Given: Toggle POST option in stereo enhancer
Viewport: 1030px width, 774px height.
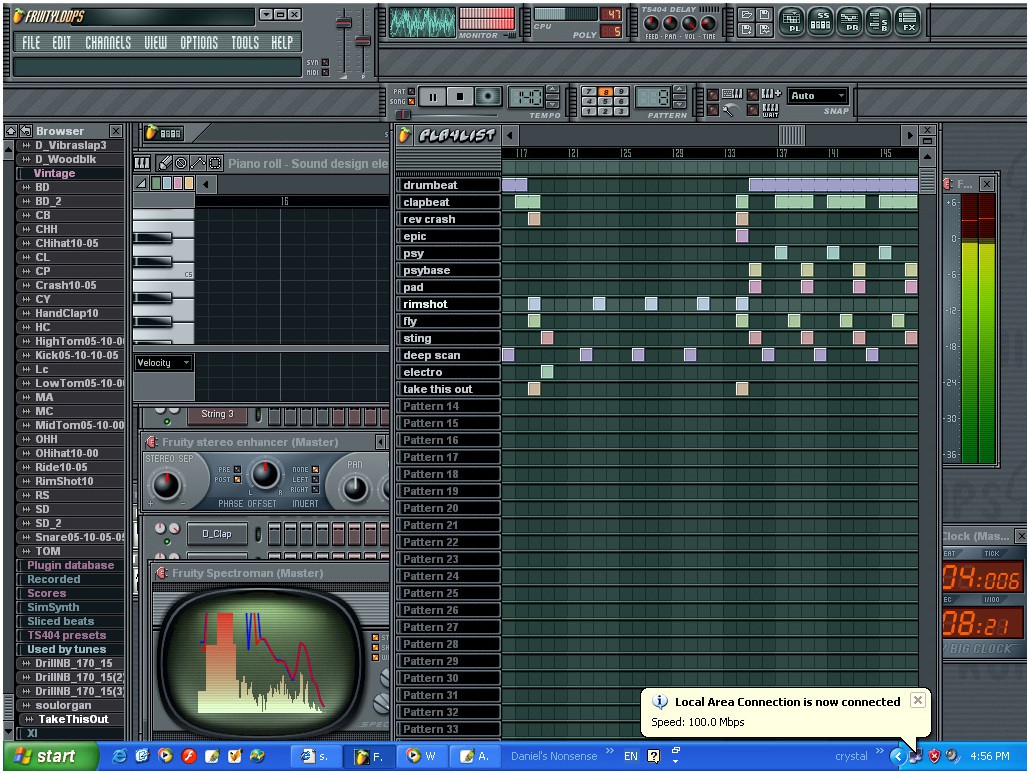Looking at the screenshot, I should (237, 480).
